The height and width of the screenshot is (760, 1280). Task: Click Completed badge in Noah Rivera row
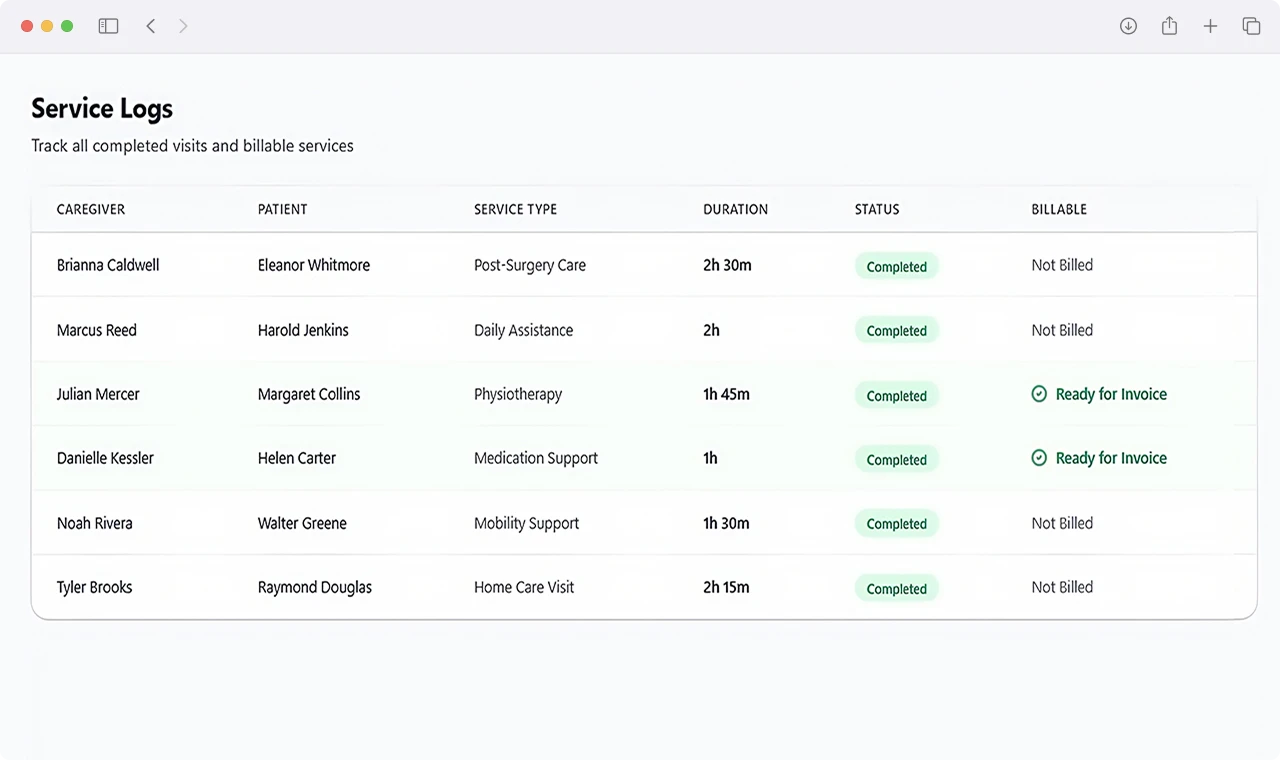(897, 523)
